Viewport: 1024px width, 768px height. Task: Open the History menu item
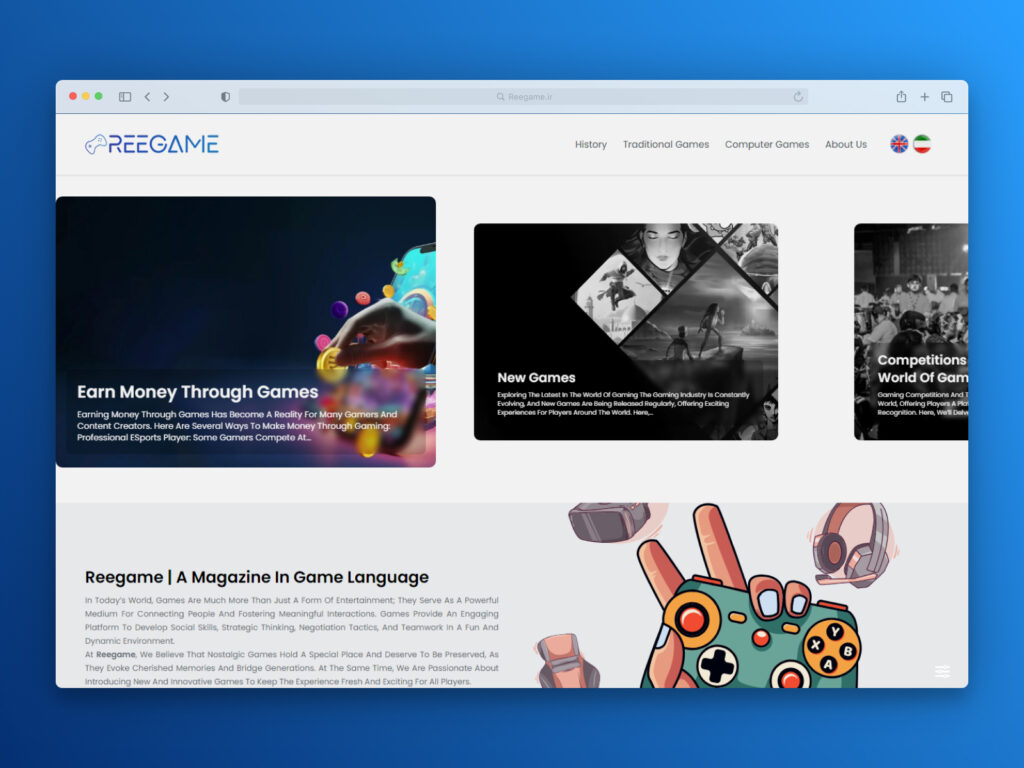pyautogui.click(x=590, y=144)
